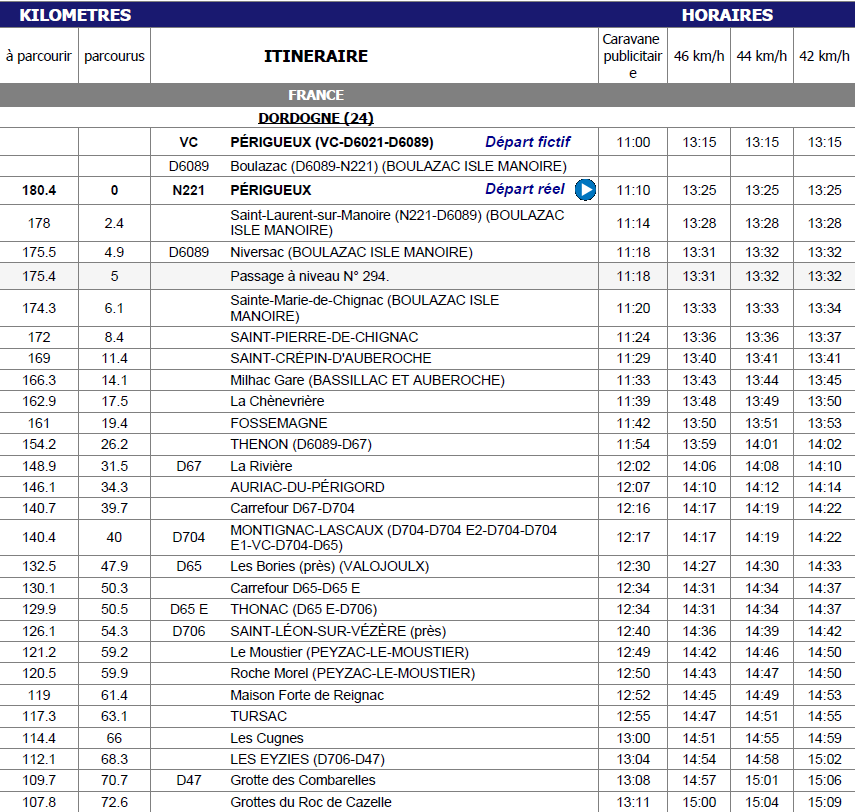Click the 46 km/h column header

point(699,56)
